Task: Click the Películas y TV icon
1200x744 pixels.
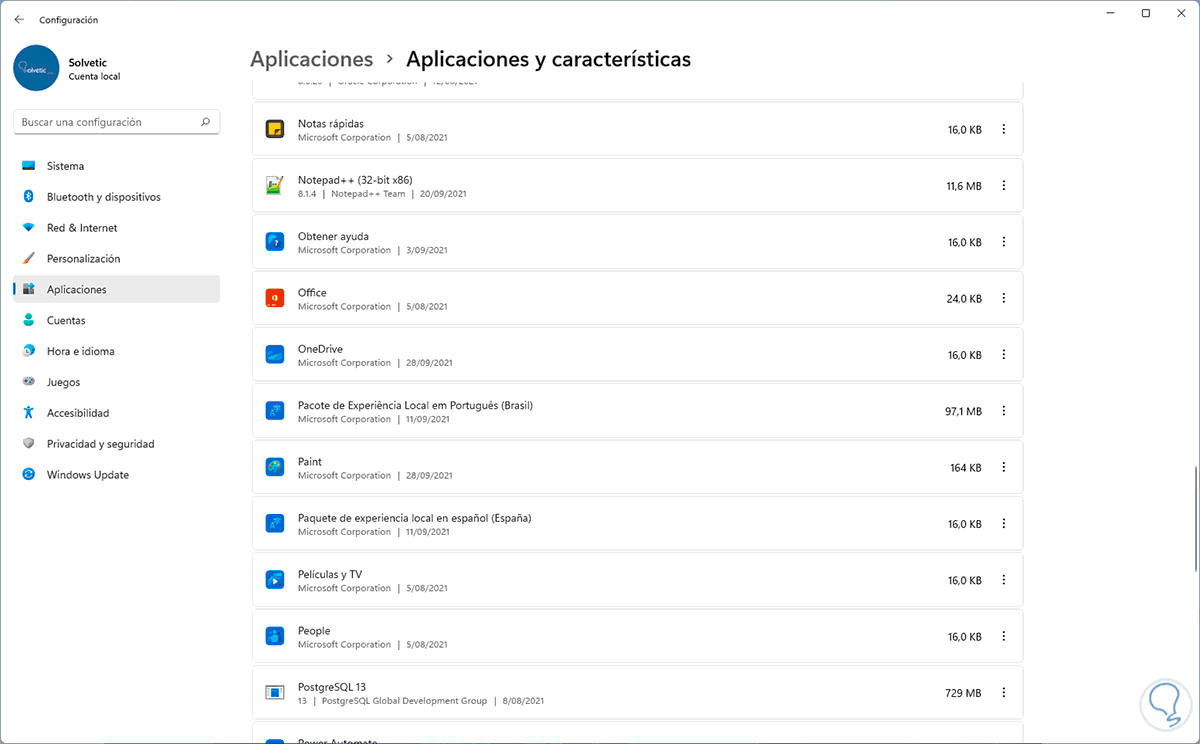Action: tap(275, 580)
